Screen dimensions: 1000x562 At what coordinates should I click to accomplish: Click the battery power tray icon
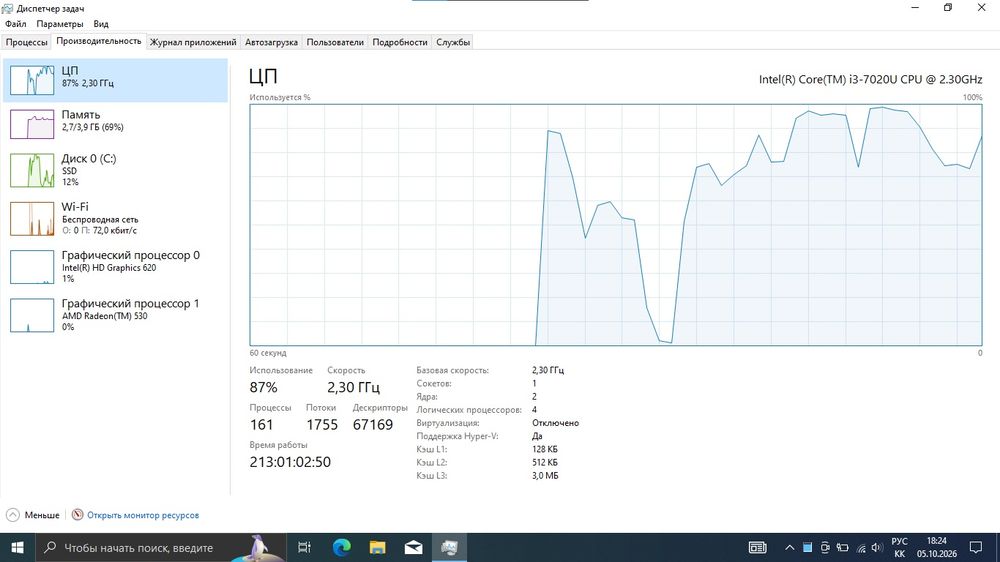coord(842,547)
